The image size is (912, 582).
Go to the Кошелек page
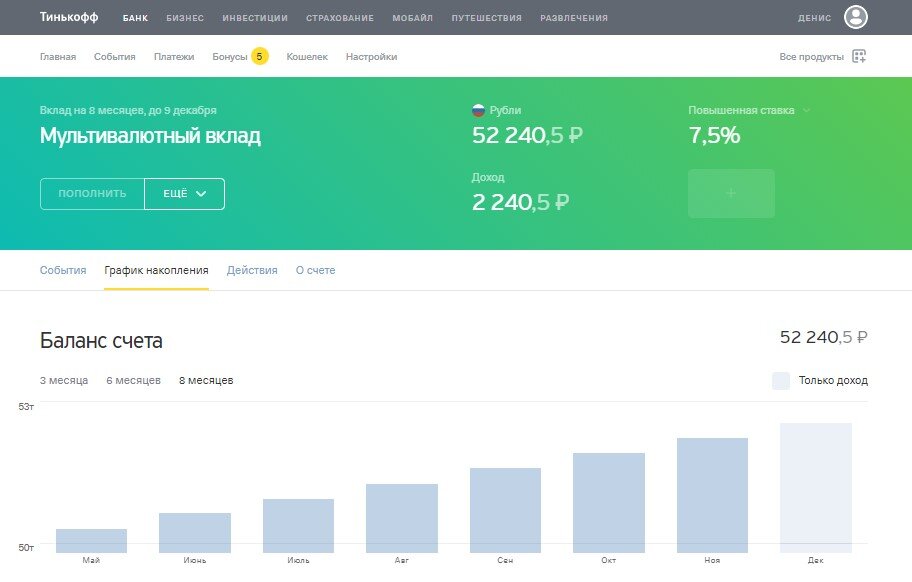pyautogui.click(x=307, y=57)
